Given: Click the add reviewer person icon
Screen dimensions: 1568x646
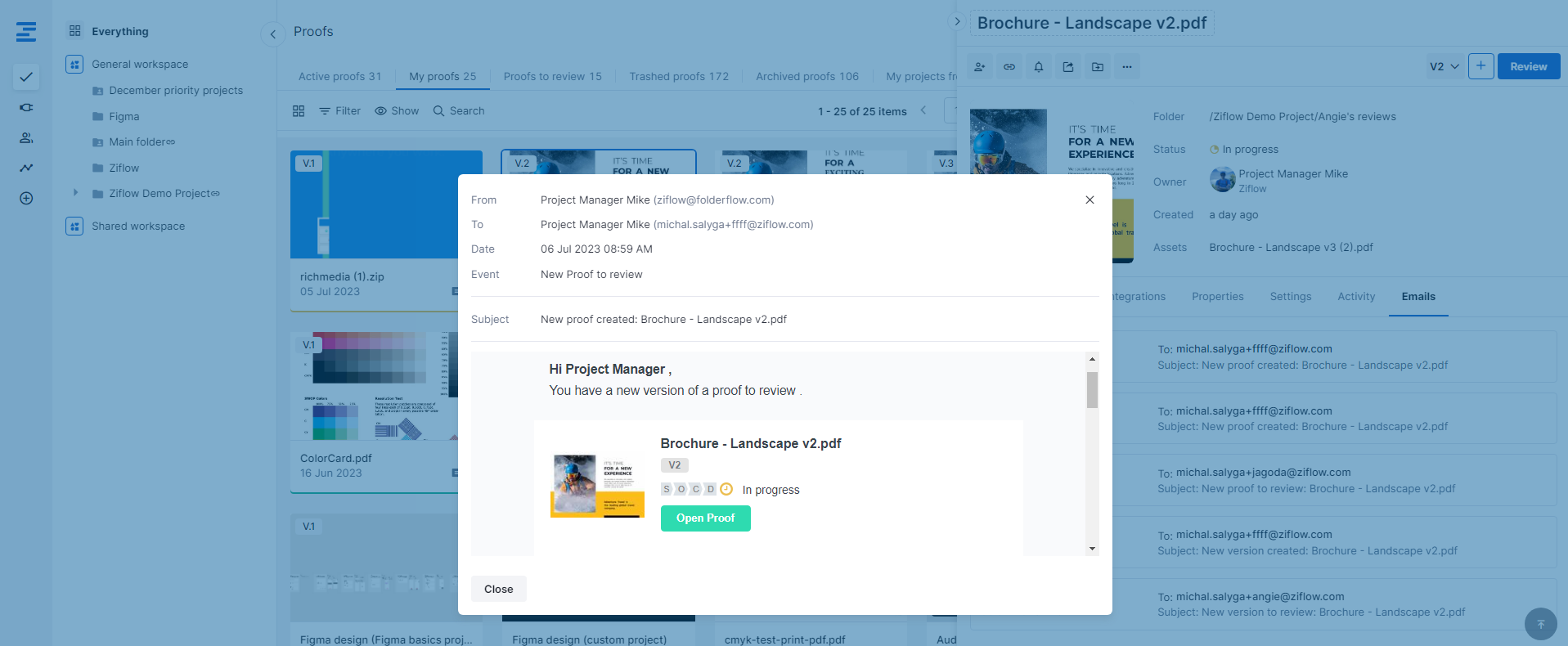Looking at the screenshot, I should coord(980,67).
